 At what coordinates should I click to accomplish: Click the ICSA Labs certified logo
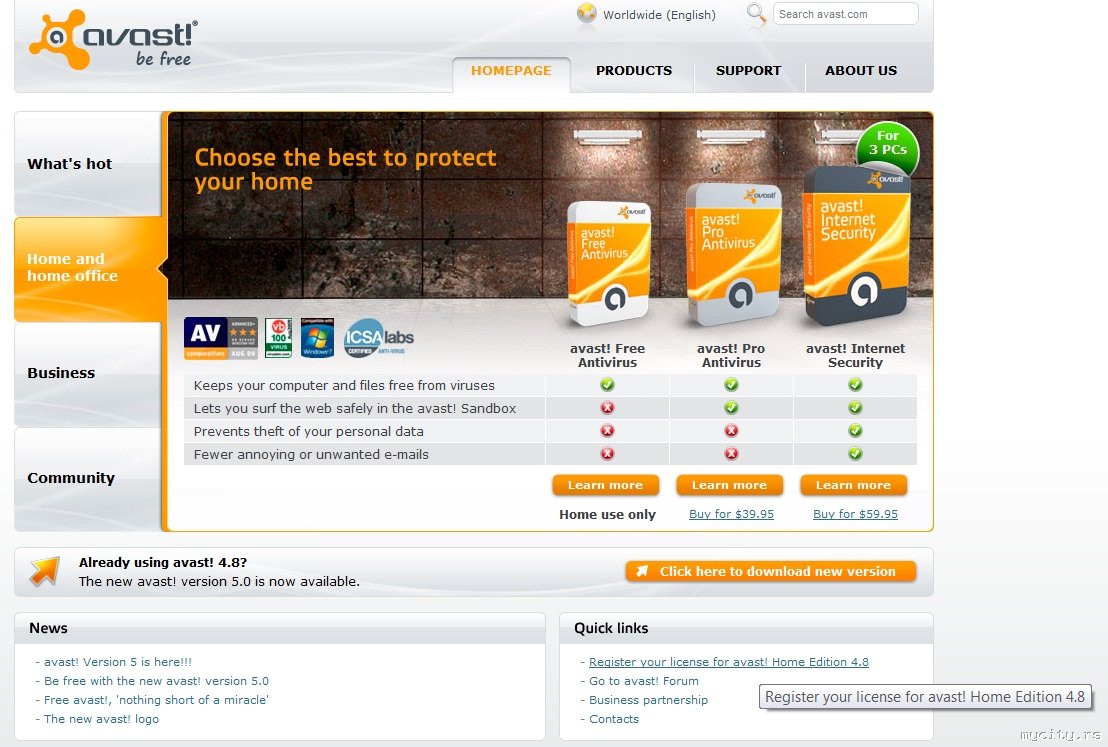(379, 338)
